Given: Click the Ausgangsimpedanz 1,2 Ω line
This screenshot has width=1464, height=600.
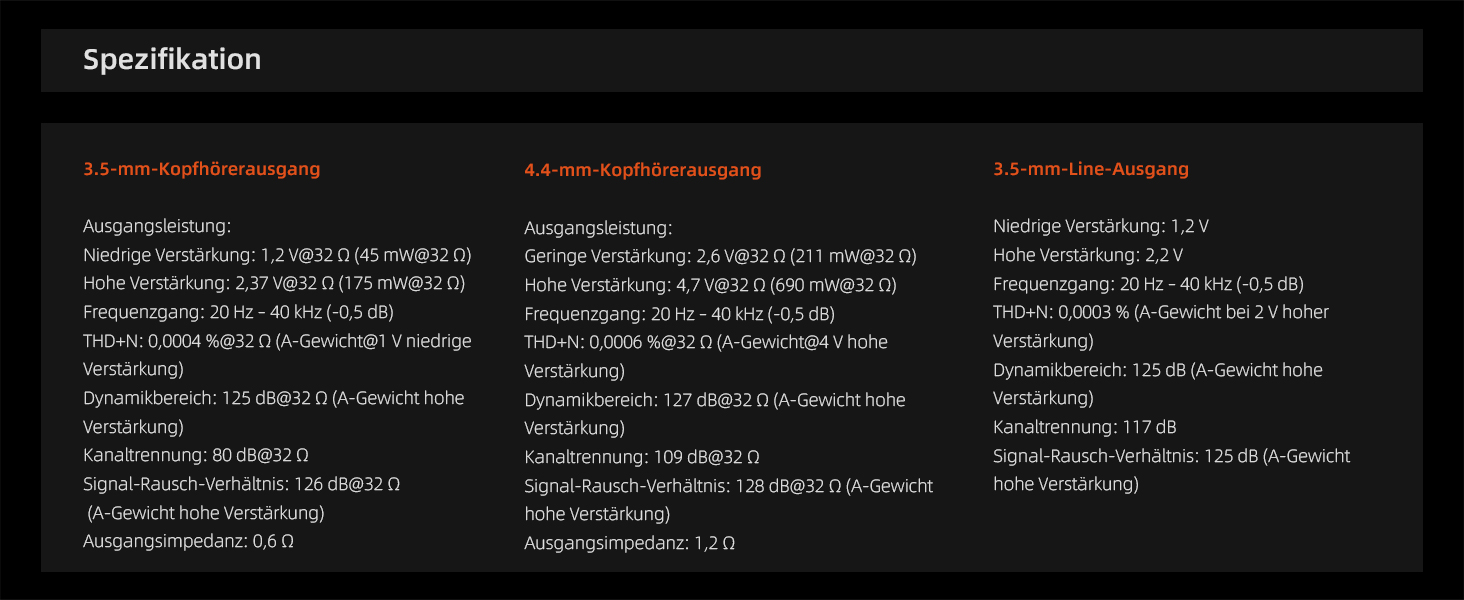Looking at the screenshot, I should (x=629, y=544).
